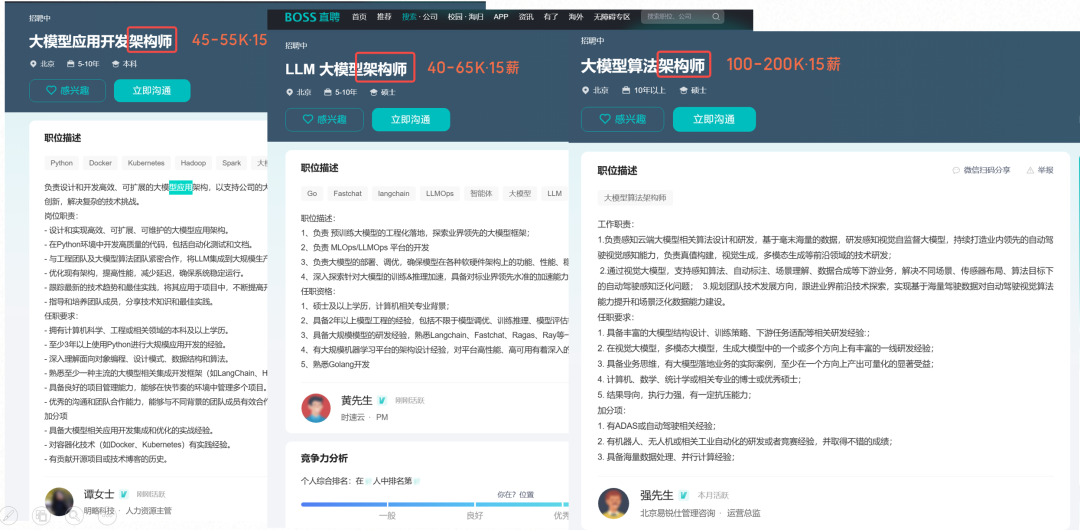Viewport: 1080px width, 530px height.
Task: Click the Fastchat skill tag
Action: (347, 194)
